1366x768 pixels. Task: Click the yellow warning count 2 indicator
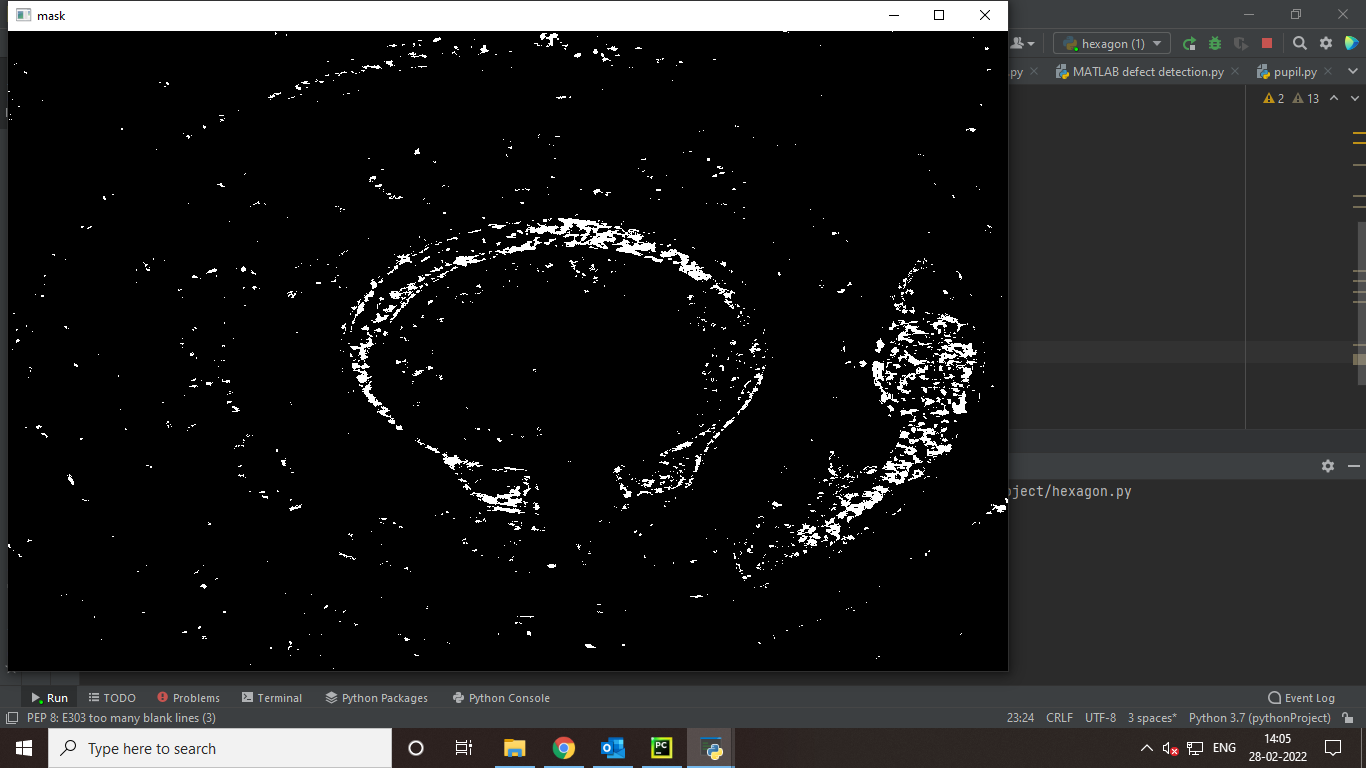click(x=1274, y=98)
